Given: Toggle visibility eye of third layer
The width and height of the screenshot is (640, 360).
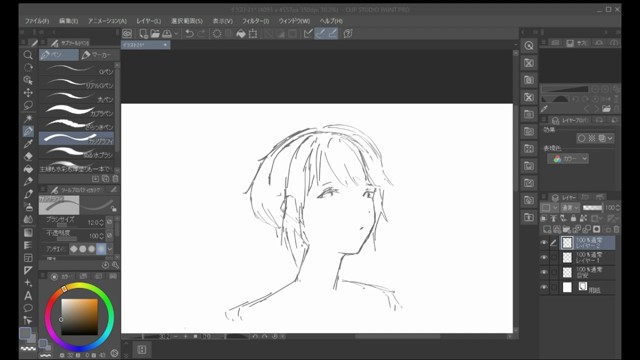Looking at the screenshot, I should click(544, 272).
